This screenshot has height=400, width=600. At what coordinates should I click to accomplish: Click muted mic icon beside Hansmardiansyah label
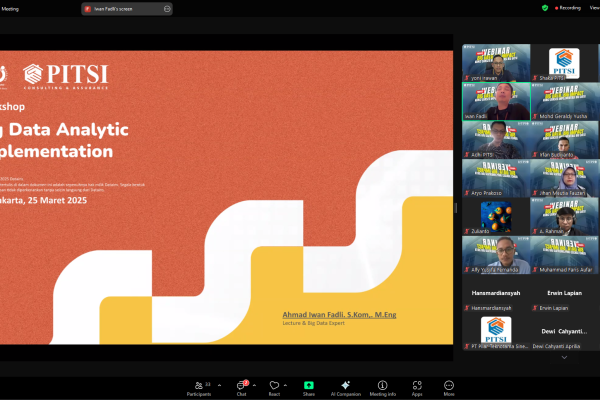pos(467,308)
